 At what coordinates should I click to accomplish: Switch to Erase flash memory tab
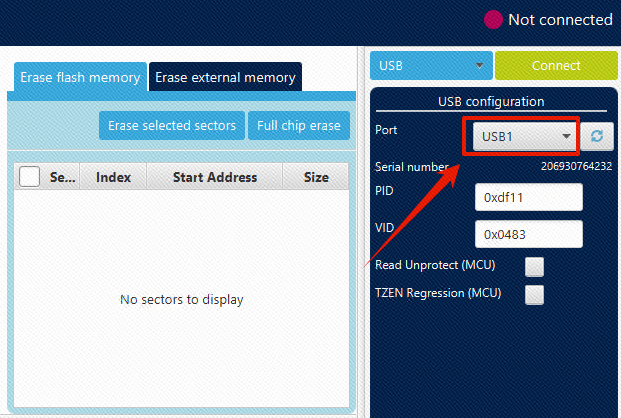click(78, 77)
